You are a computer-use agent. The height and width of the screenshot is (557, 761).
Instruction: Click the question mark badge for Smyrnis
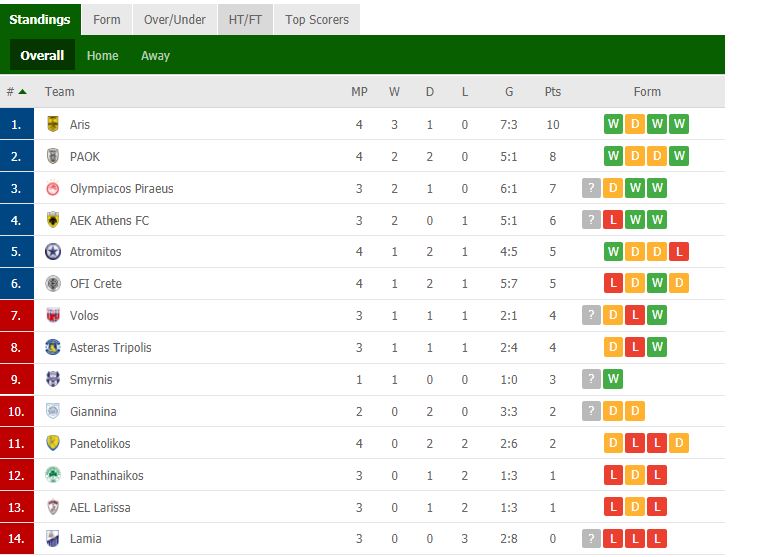(592, 380)
